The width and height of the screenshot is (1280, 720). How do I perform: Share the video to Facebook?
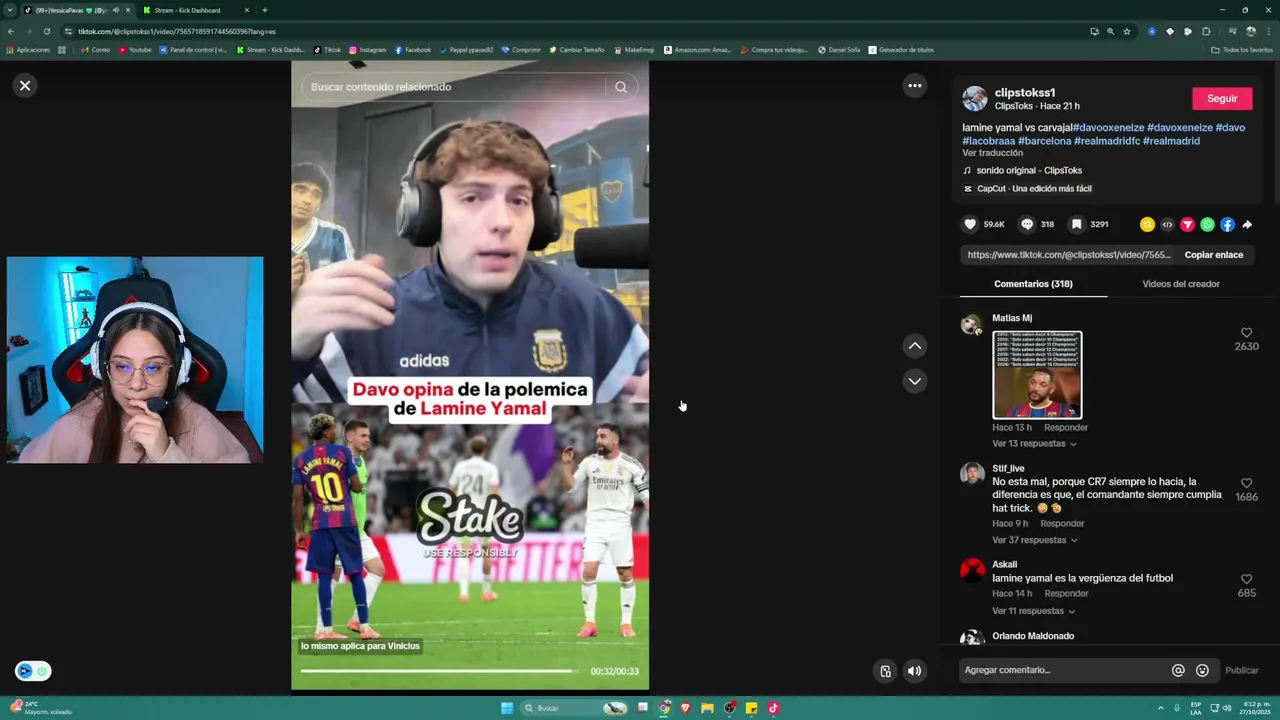[1227, 225]
